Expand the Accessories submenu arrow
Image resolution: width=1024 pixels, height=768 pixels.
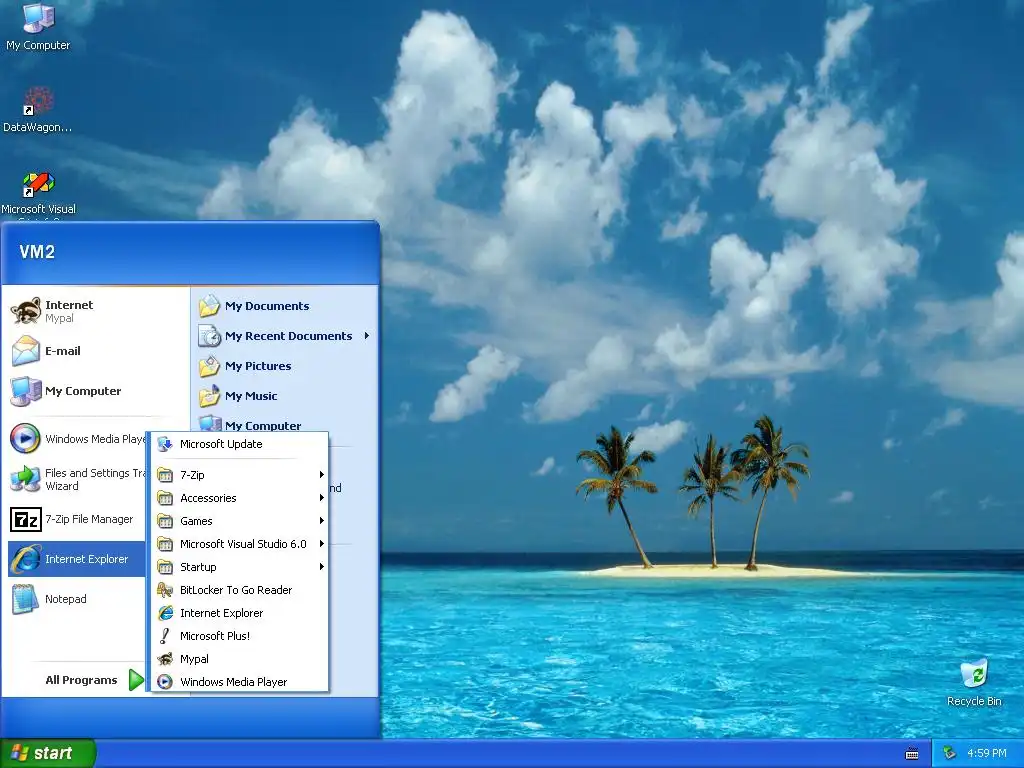point(321,498)
